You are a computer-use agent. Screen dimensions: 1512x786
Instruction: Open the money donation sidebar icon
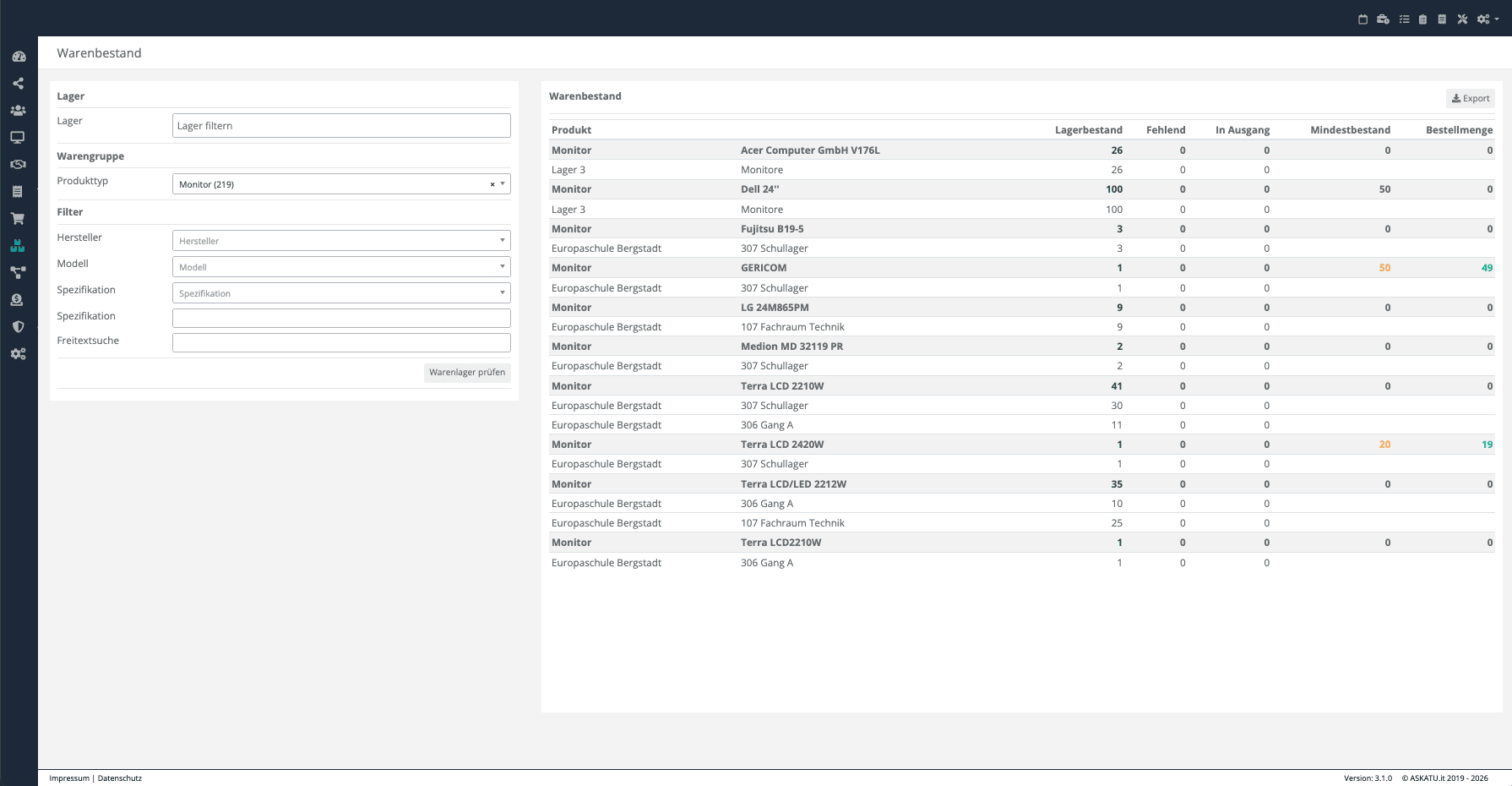coord(19,300)
